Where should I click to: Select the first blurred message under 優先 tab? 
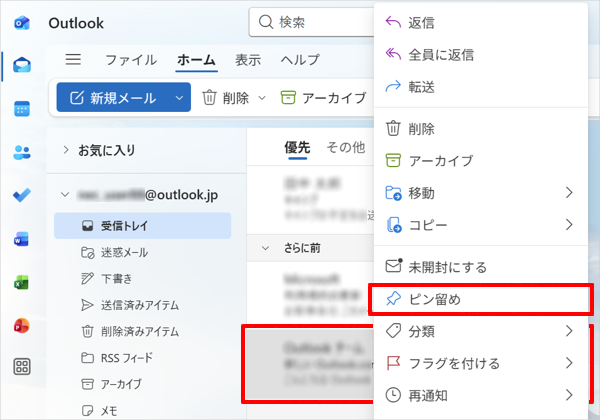[x=310, y=200]
